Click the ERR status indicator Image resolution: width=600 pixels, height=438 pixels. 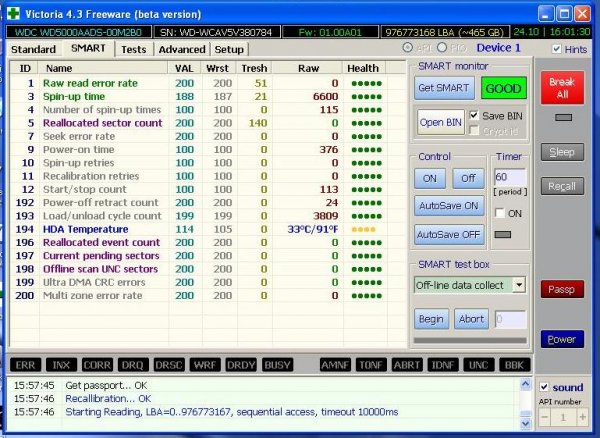point(25,365)
